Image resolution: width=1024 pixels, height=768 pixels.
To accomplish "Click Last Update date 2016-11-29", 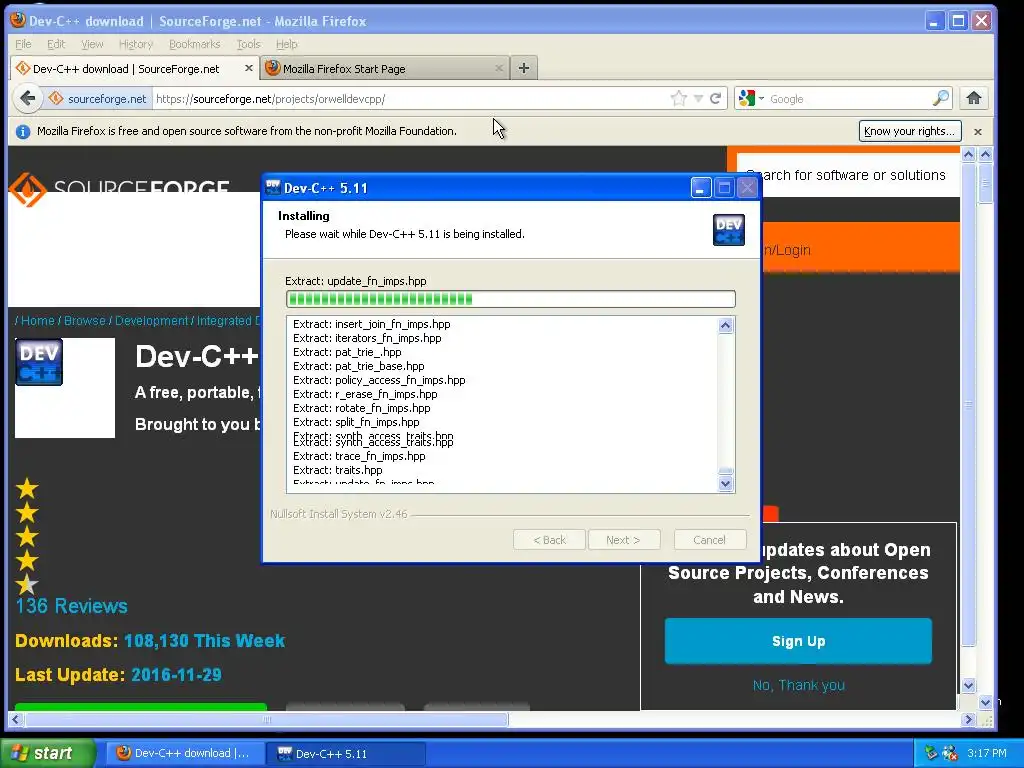I will click(176, 675).
